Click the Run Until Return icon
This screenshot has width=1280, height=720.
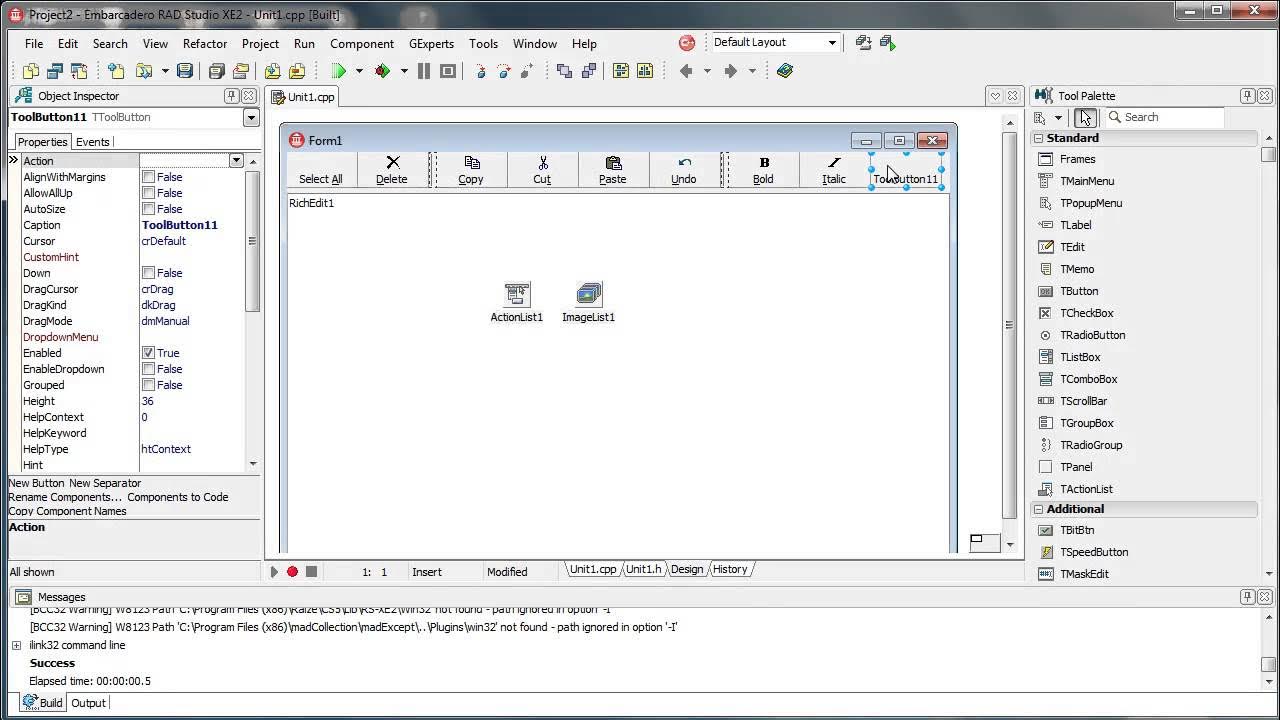point(527,71)
